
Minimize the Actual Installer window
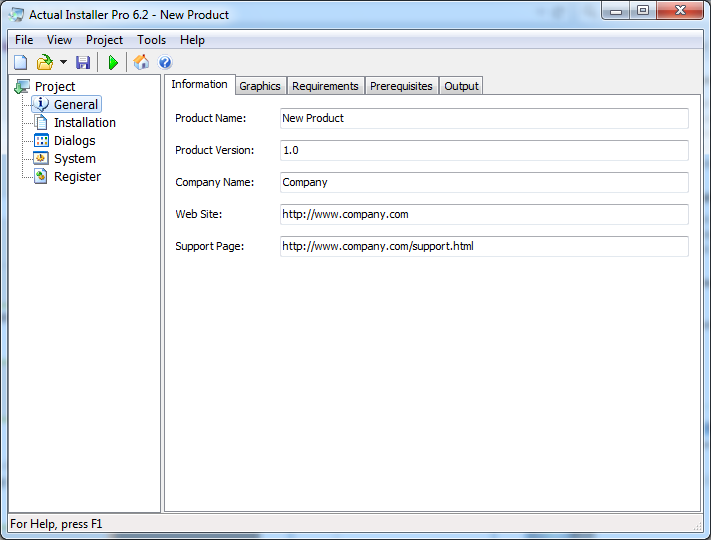coord(616,11)
